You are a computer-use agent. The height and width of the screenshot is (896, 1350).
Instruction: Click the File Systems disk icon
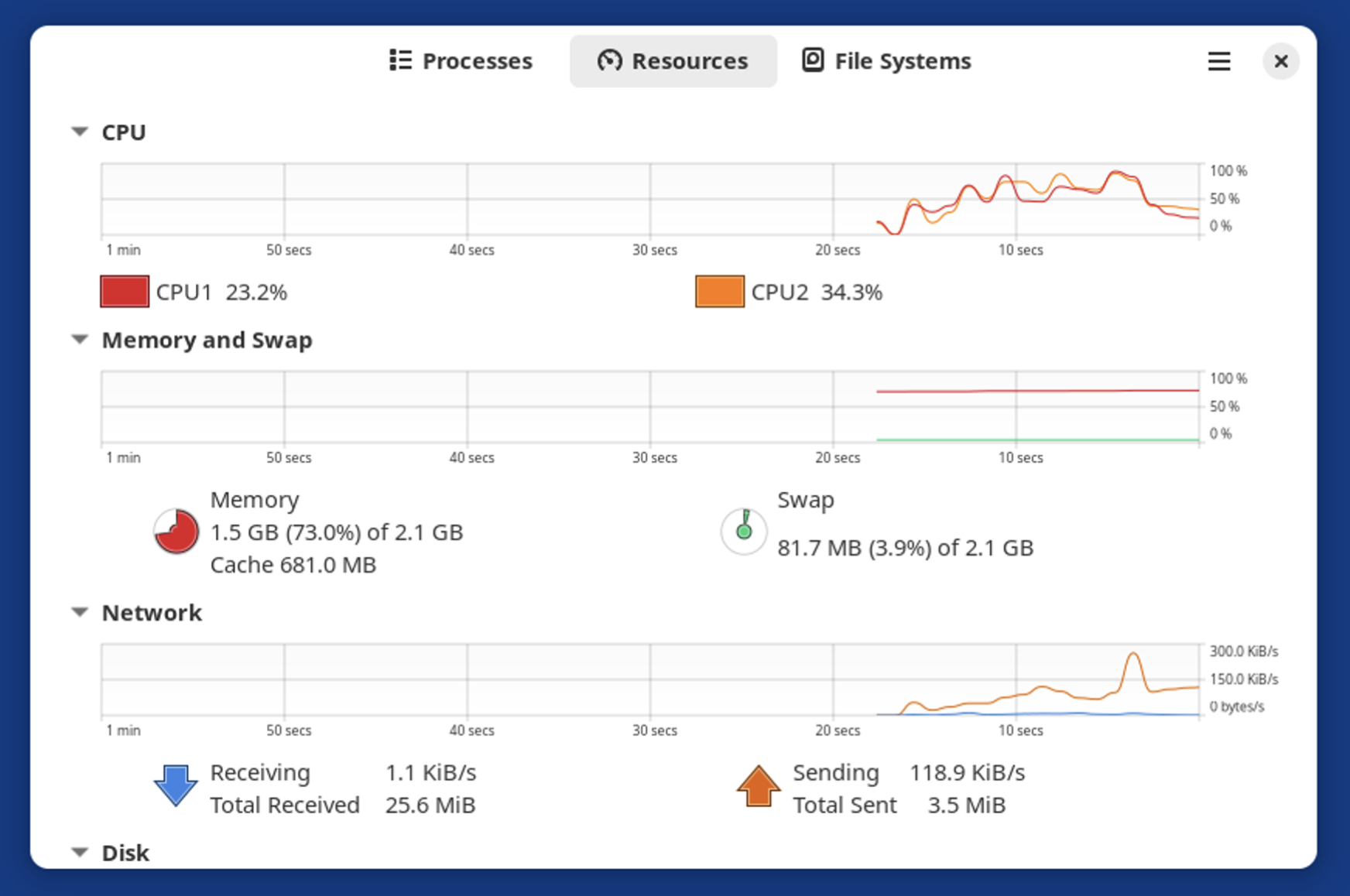coord(813,60)
